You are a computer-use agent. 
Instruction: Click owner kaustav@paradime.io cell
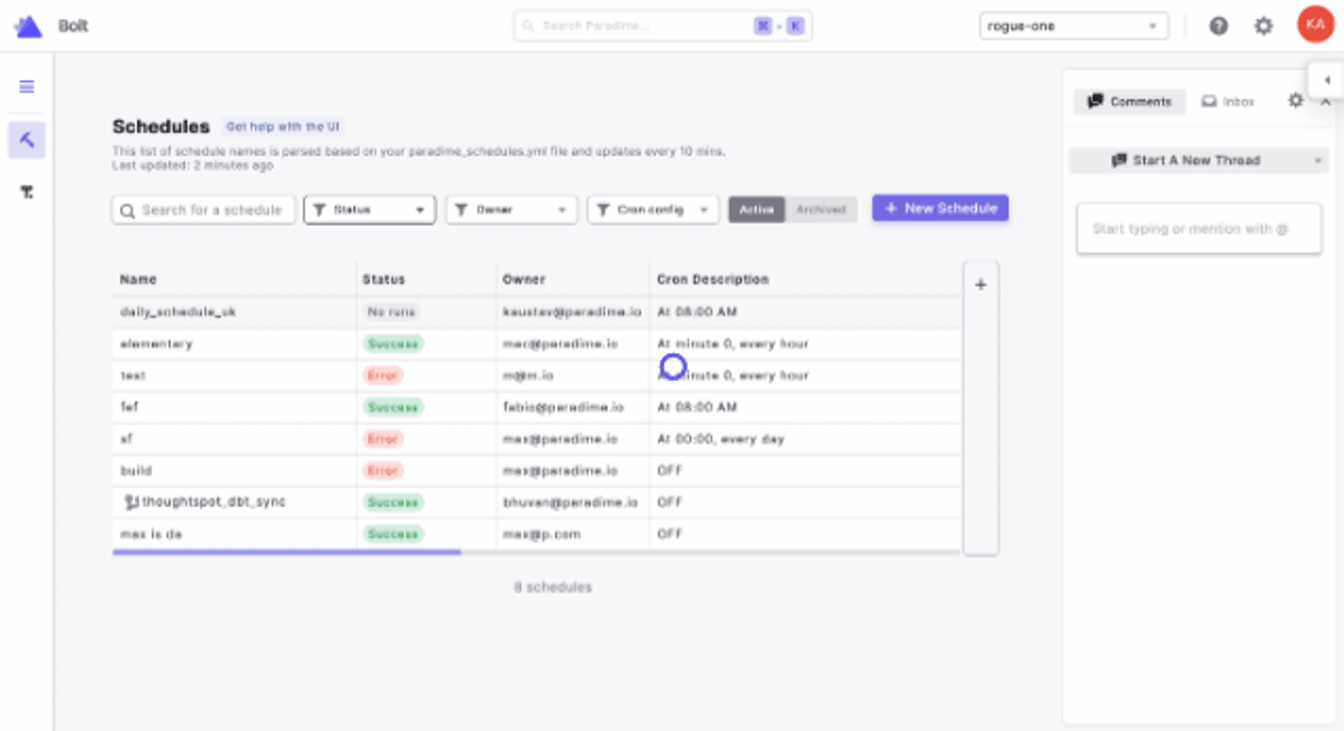point(572,312)
